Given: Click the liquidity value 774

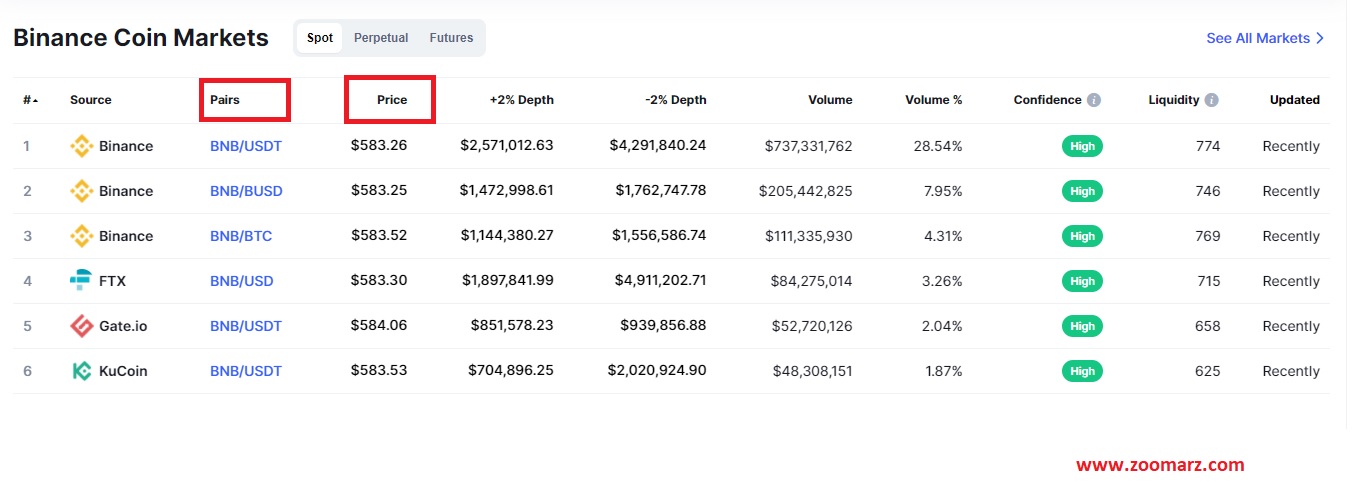Looking at the screenshot, I should click(1208, 146).
